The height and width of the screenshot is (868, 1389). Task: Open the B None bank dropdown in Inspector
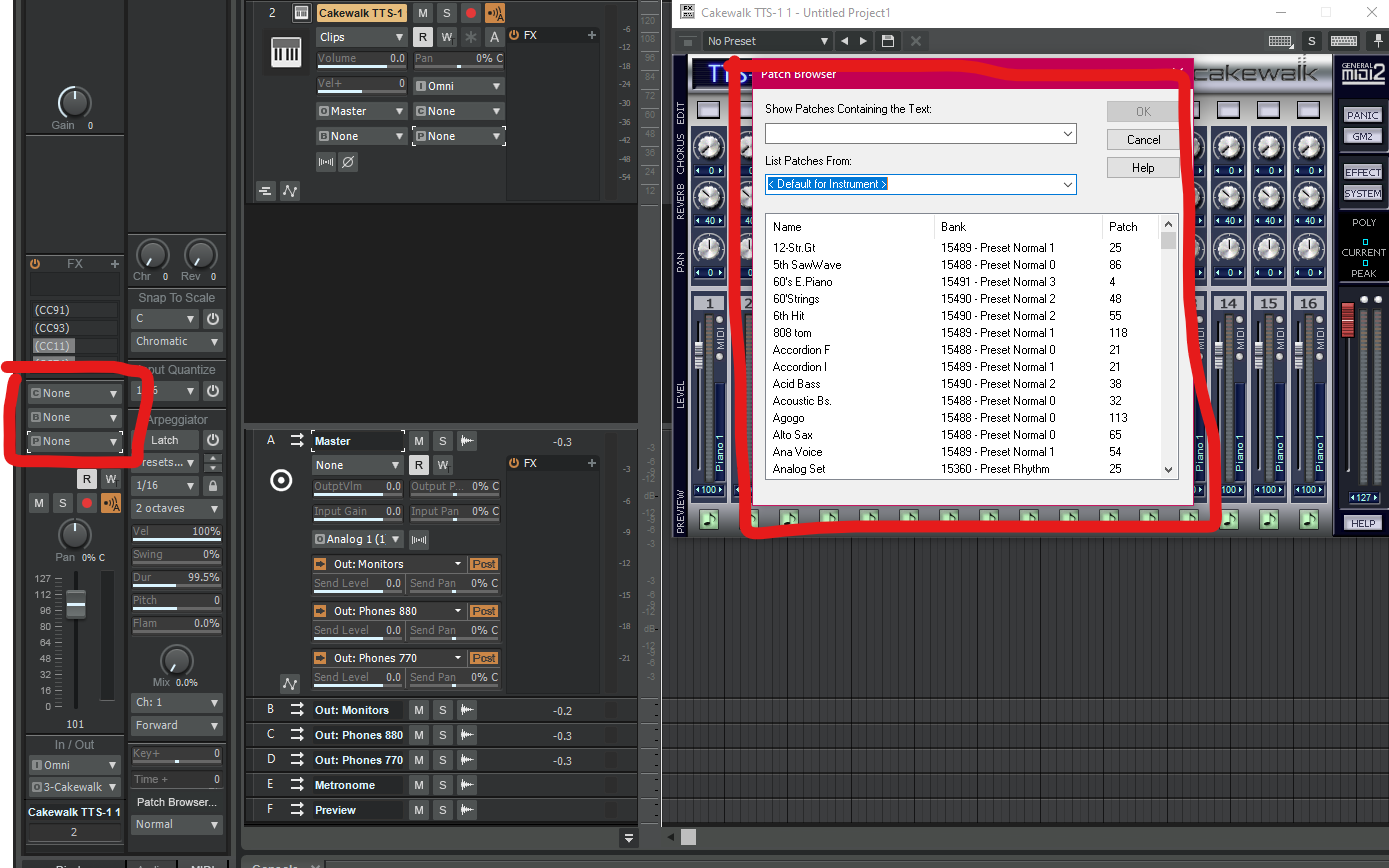pyautogui.click(x=74, y=417)
